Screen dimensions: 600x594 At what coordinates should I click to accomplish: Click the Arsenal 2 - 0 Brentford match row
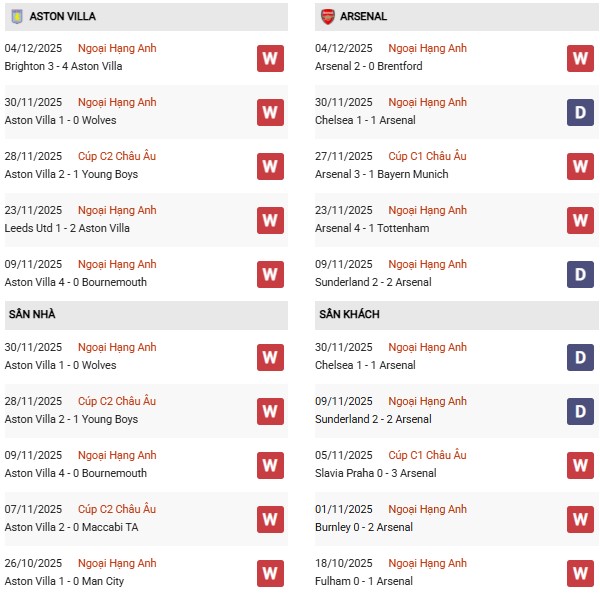pos(367,66)
